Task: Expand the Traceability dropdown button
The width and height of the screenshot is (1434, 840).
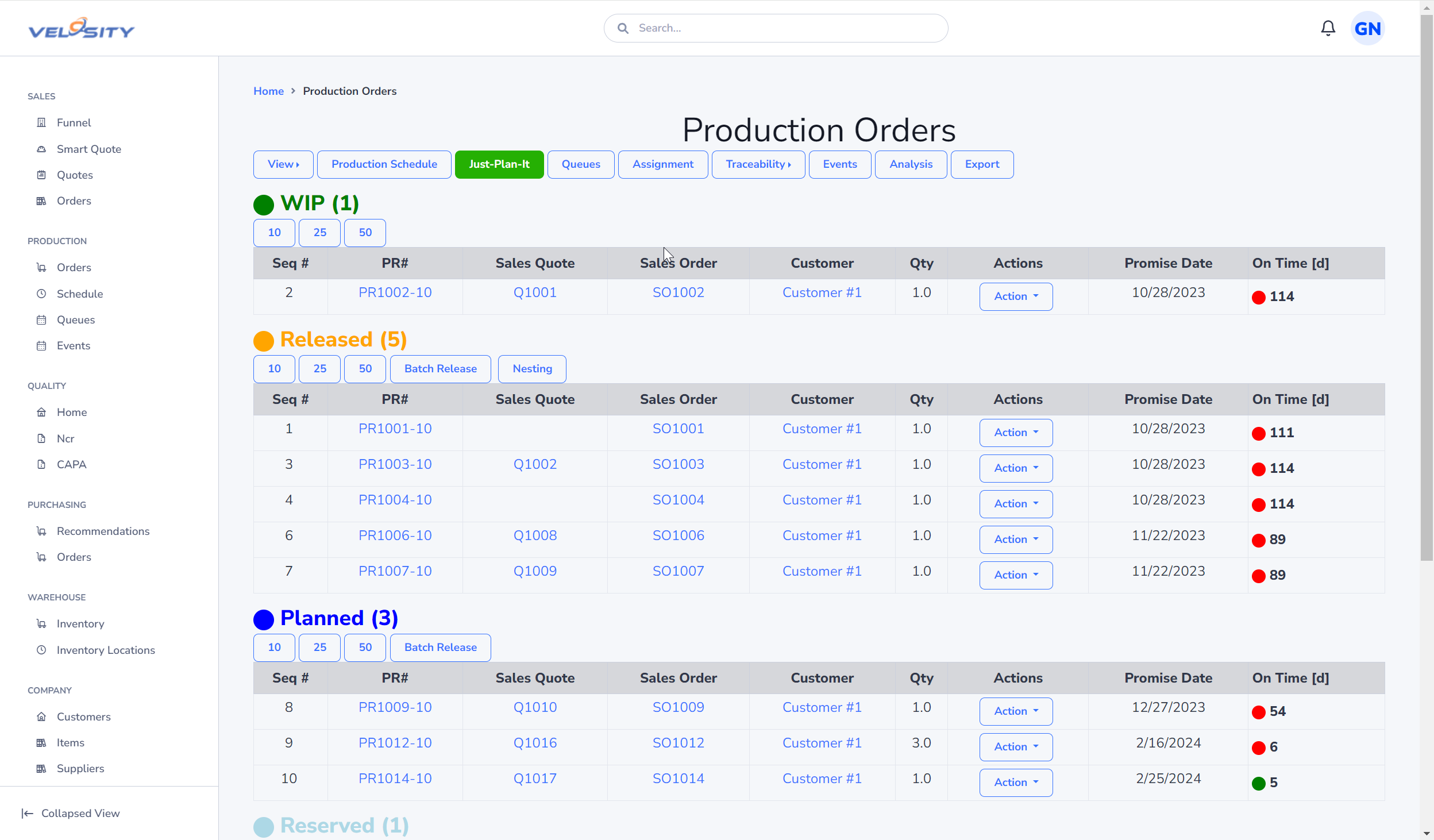Action: (x=758, y=164)
